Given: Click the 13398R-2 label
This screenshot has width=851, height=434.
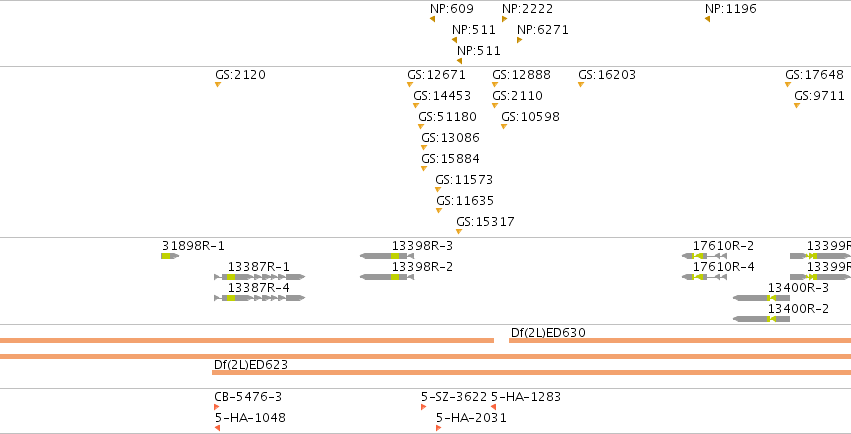Looking at the screenshot, I should [x=422, y=267].
